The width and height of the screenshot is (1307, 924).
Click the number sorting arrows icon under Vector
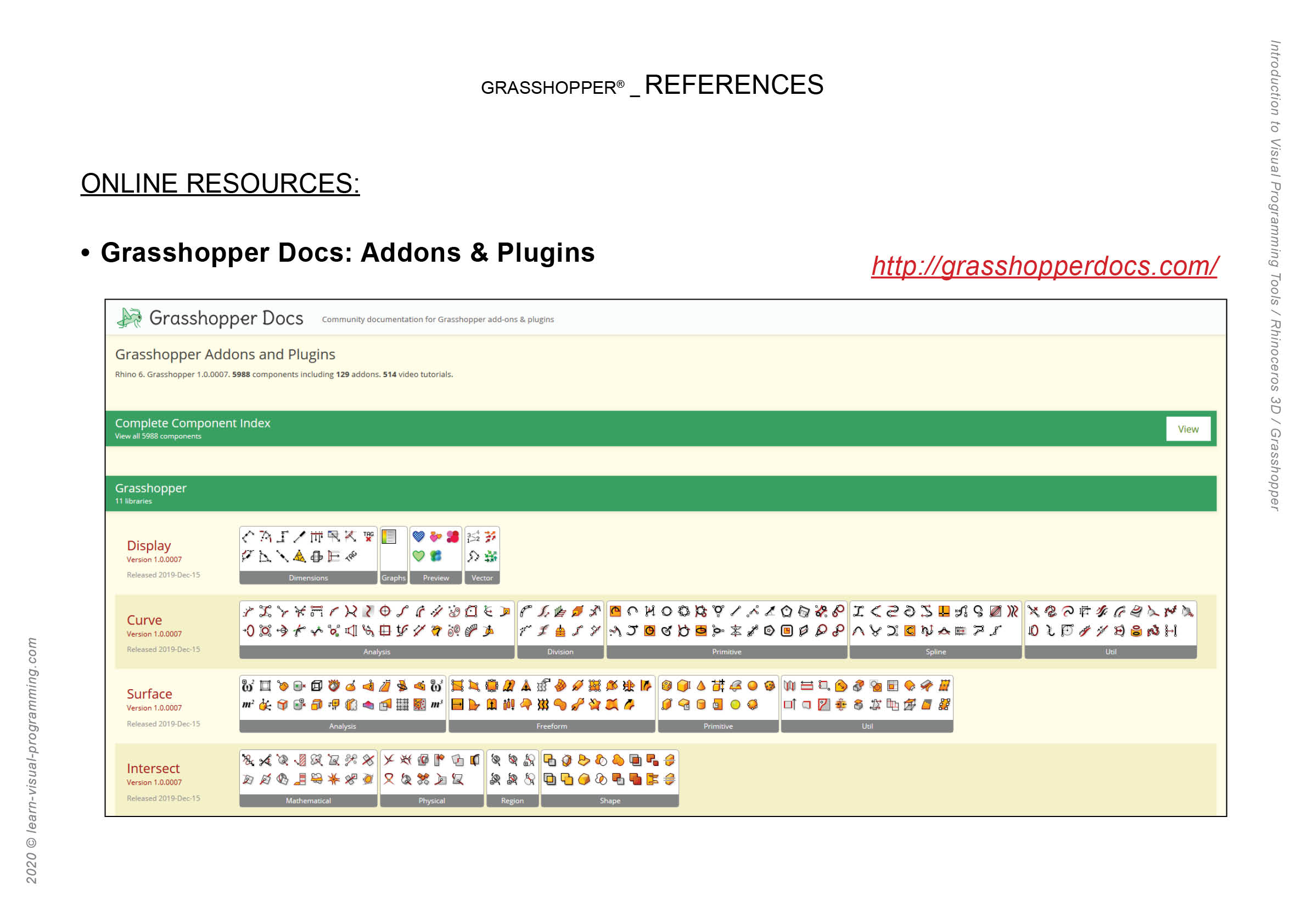[474, 537]
